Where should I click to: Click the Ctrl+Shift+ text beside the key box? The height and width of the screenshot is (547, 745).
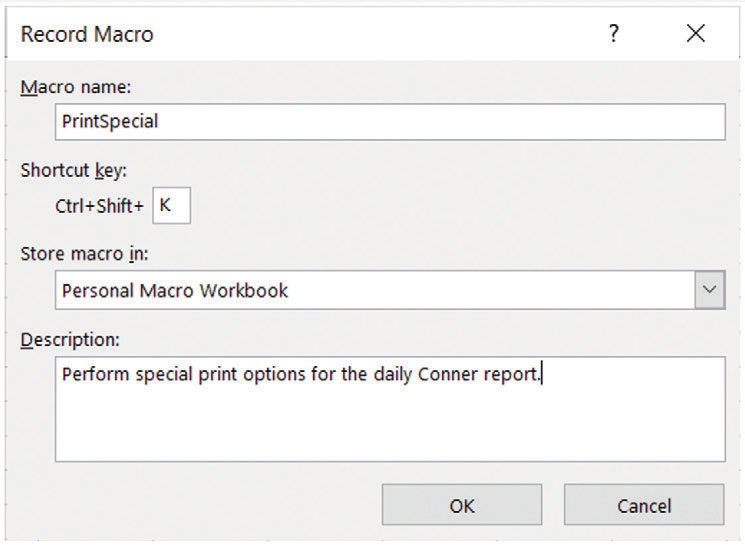[100, 207]
